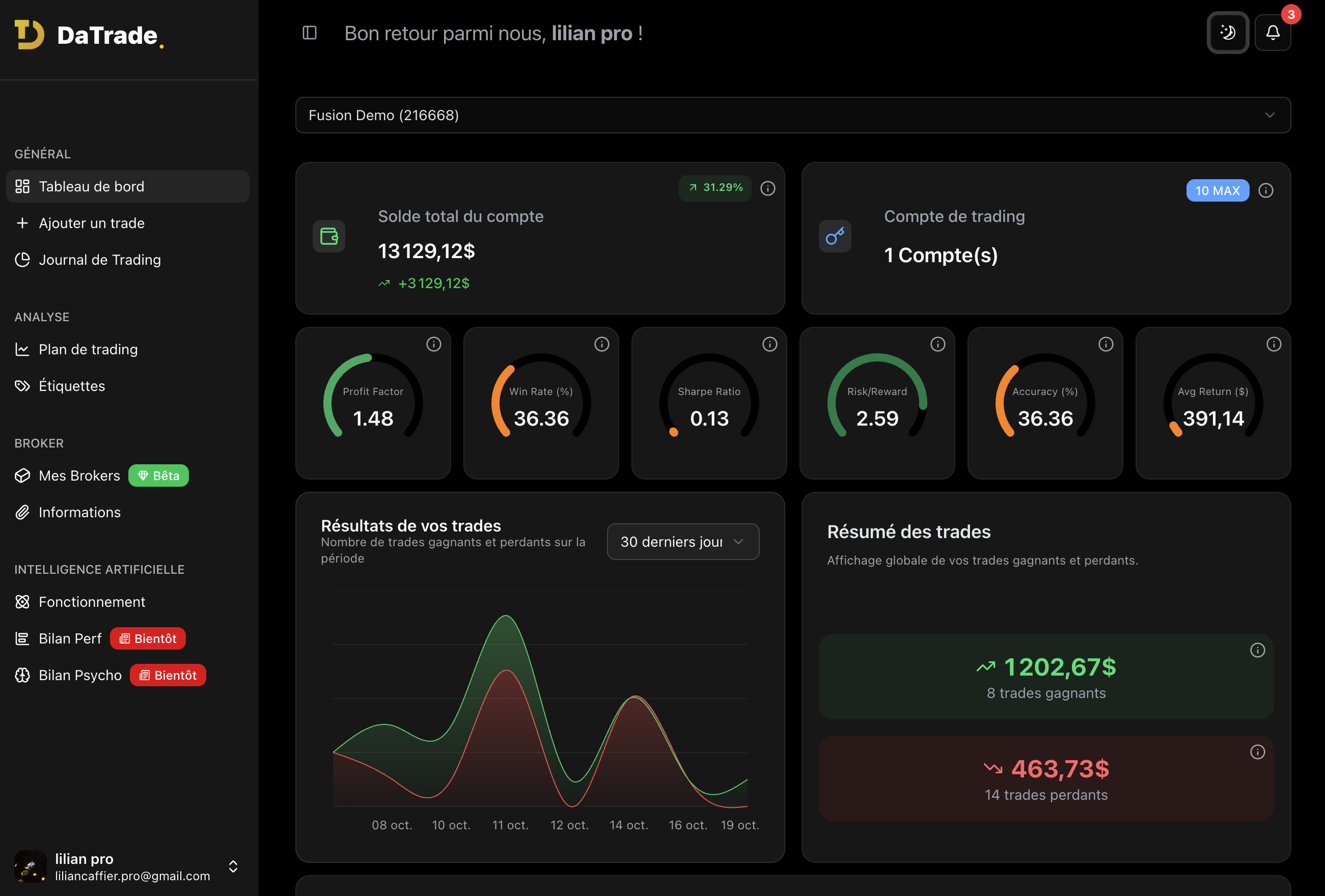
Task: Show info for Solde total du compte
Action: pyautogui.click(x=767, y=188)
